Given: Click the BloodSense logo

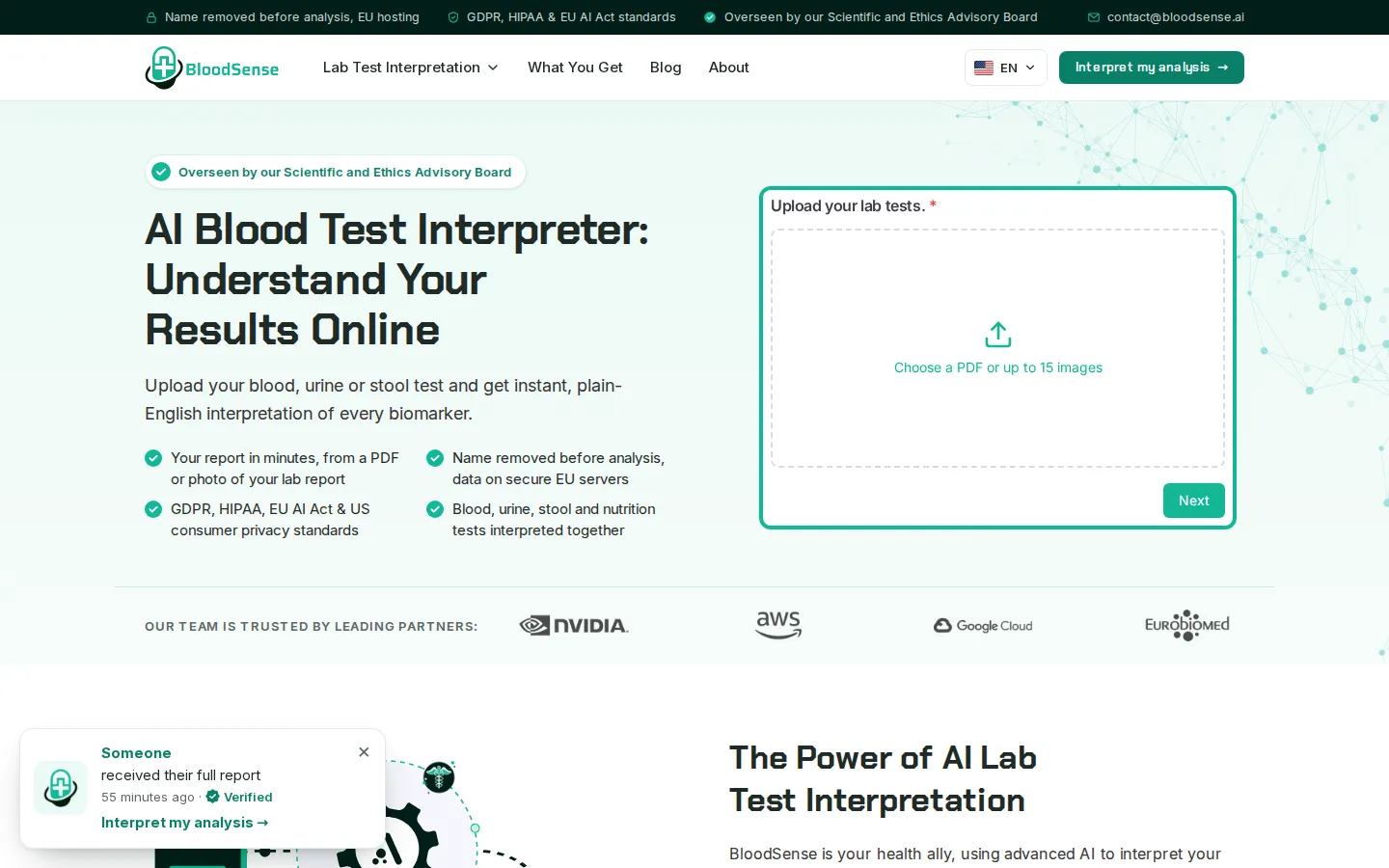Looking at the screenshot, I should [x=212, y=68].
